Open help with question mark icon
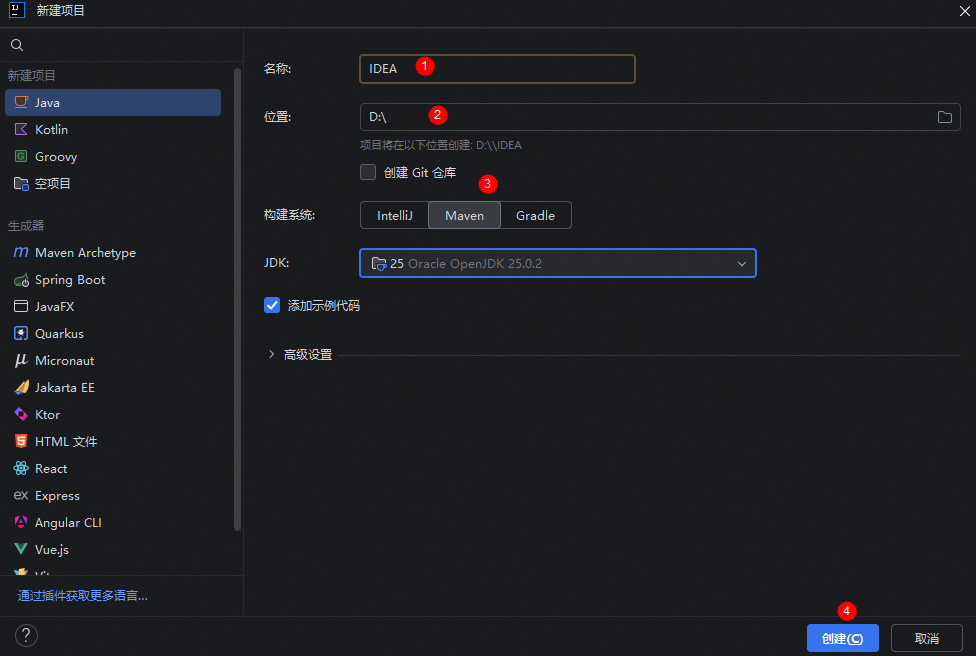This screenshot has width=976, height=656. [26, 635]
